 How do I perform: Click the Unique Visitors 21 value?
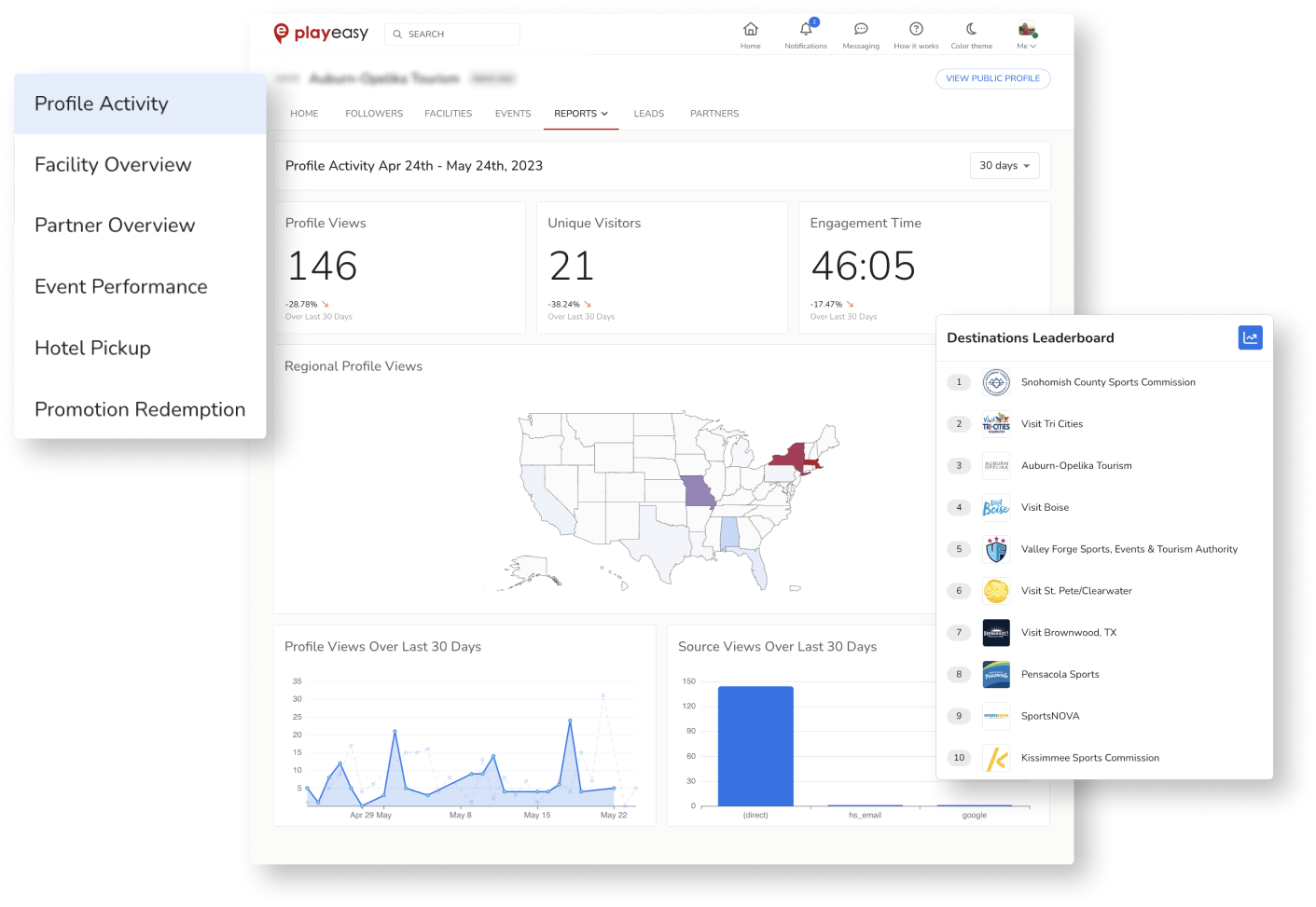pyautogui.click(x=572, y=267)
